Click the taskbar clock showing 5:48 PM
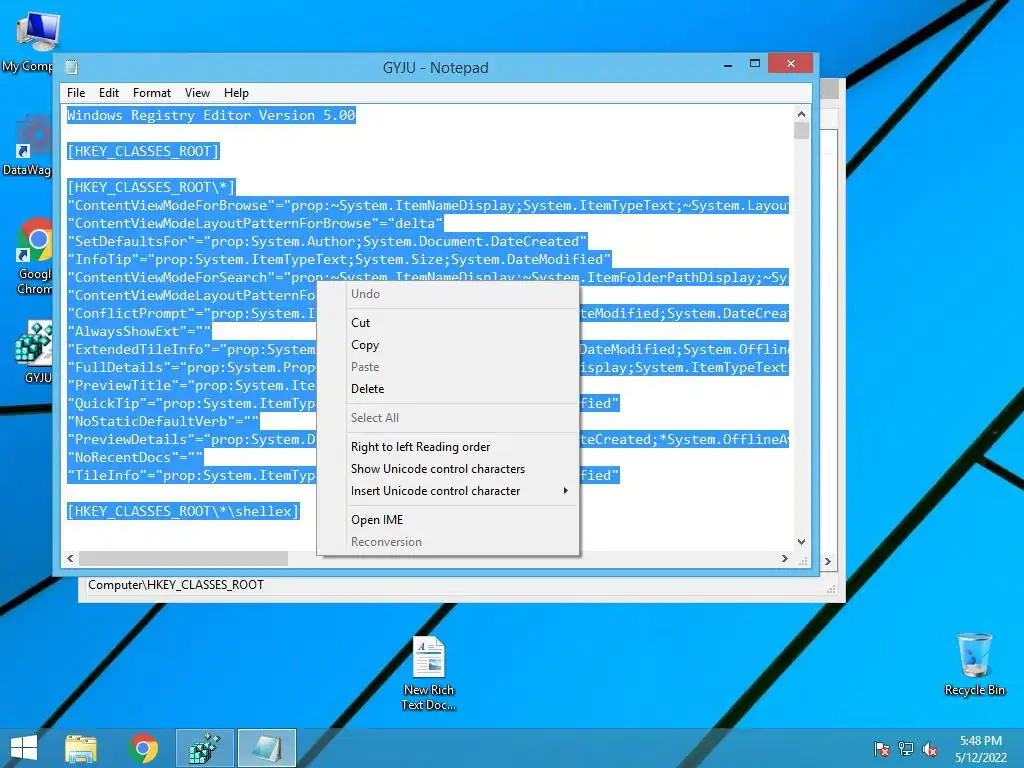 point(980,749)
